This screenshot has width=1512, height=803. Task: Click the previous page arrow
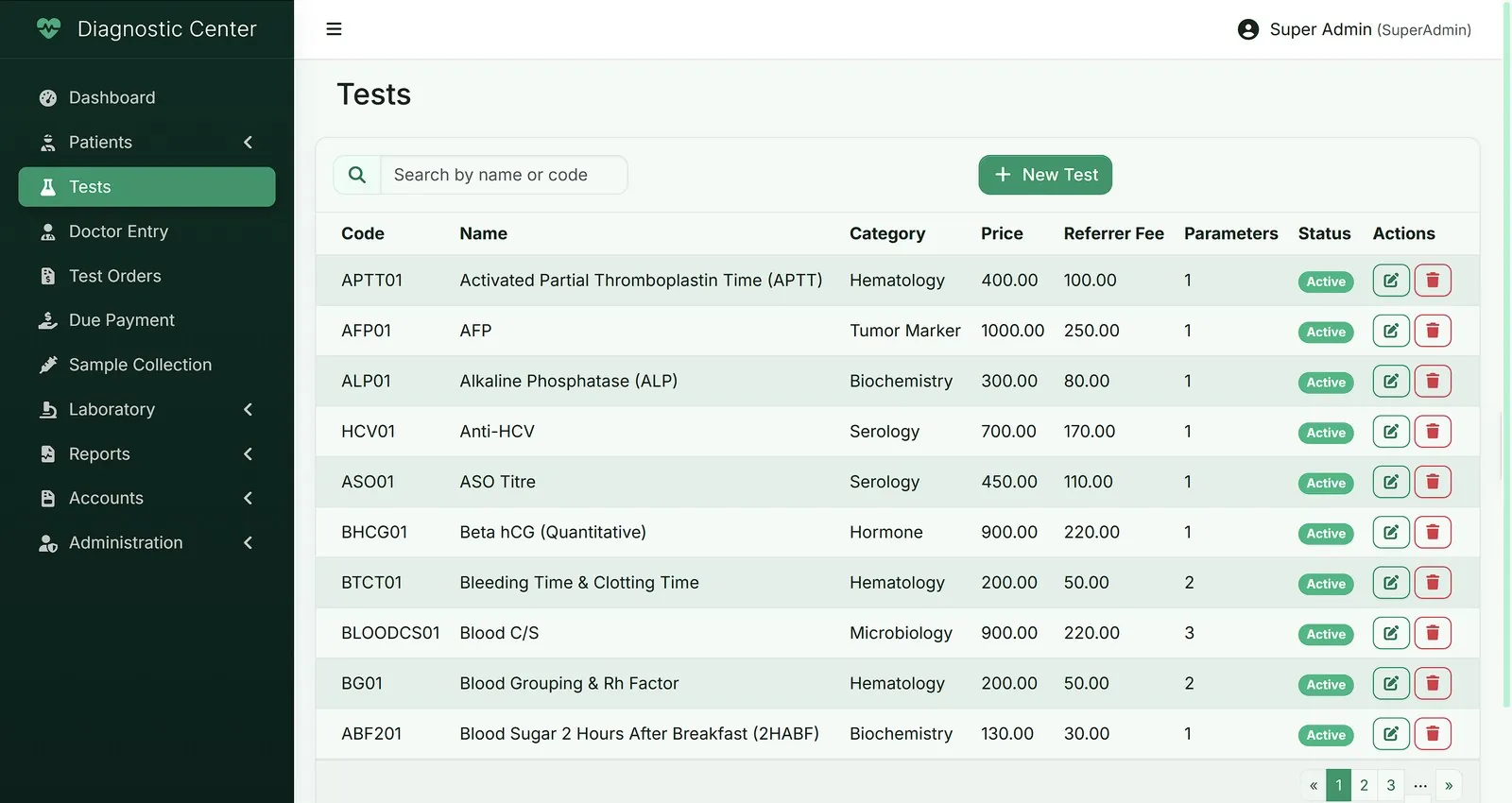1314,785
